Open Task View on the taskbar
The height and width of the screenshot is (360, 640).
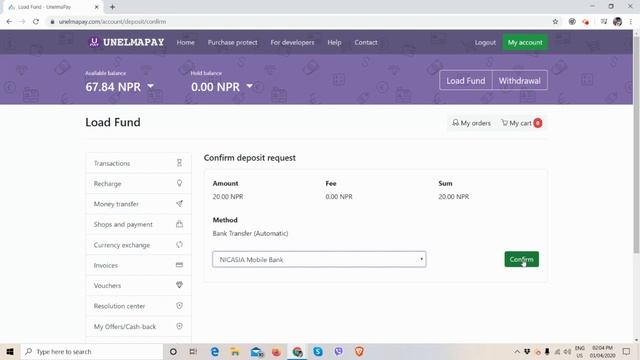(193, 351)
